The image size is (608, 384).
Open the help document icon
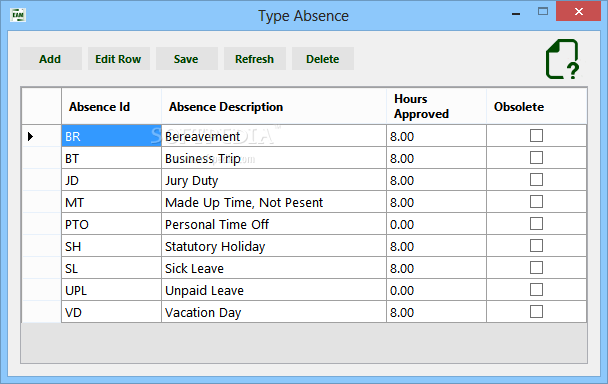563,59
